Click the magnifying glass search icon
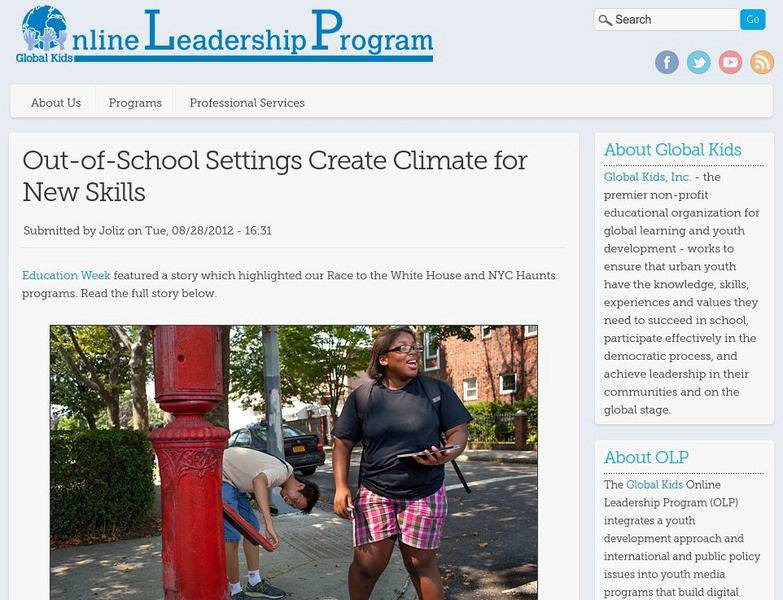The width and height of the screenshot is (783, 600). click(x=605, y=20)
